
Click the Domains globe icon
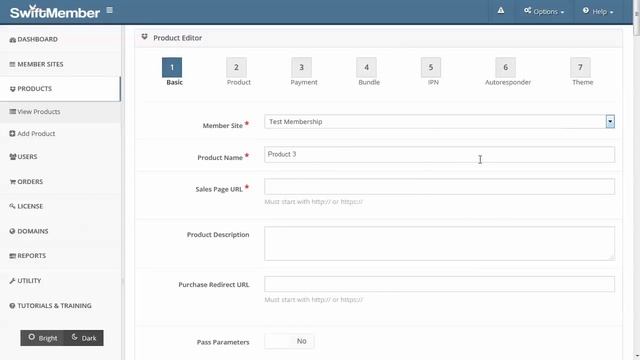(x=12, y=231)
